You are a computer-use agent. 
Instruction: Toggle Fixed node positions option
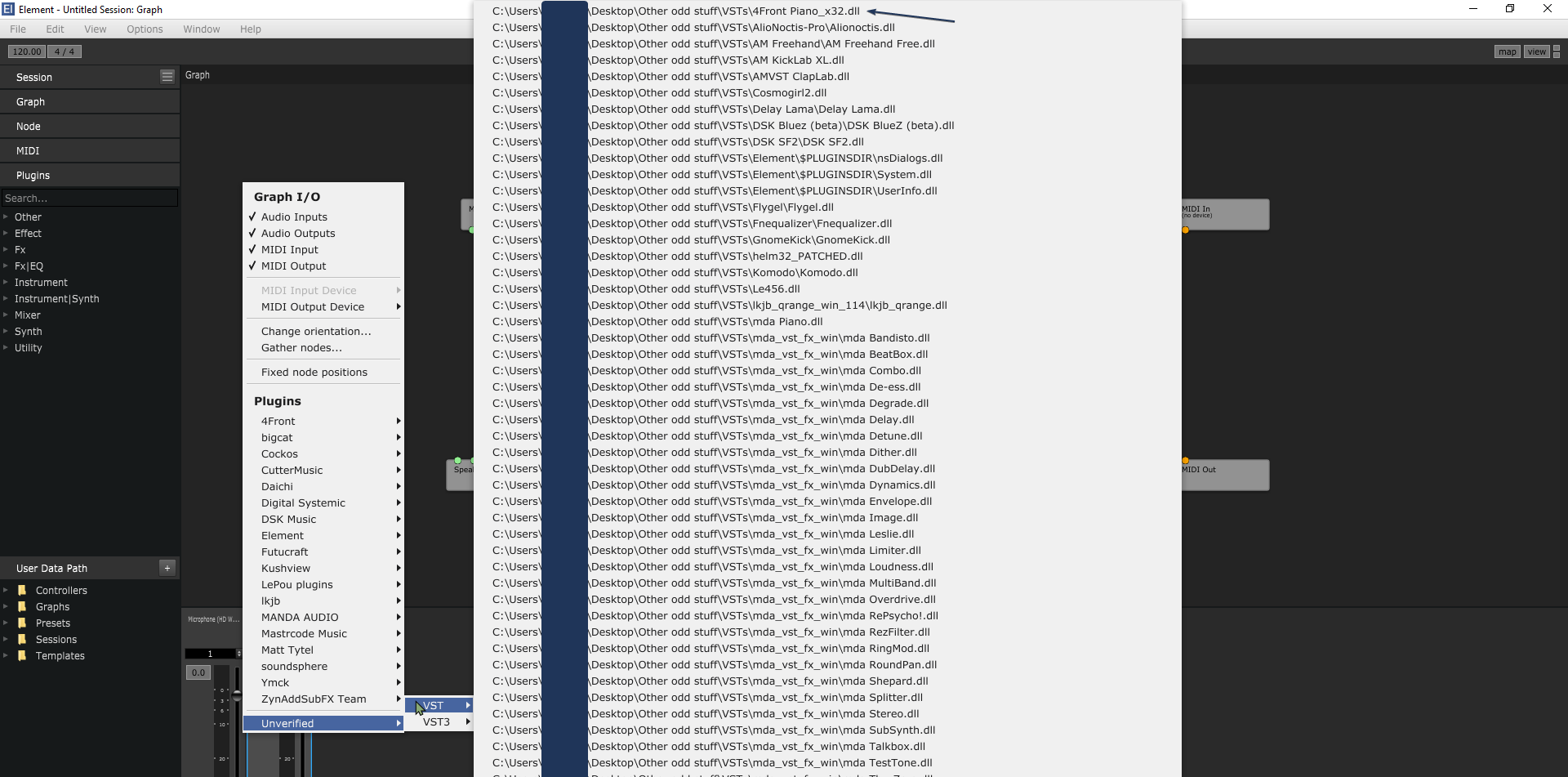click(323, 373)
